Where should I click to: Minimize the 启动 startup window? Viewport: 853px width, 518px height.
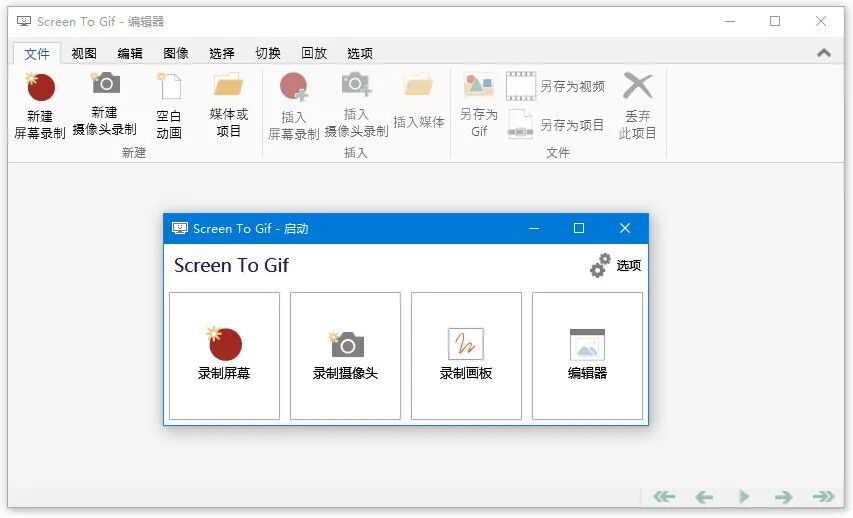[534, 229]
